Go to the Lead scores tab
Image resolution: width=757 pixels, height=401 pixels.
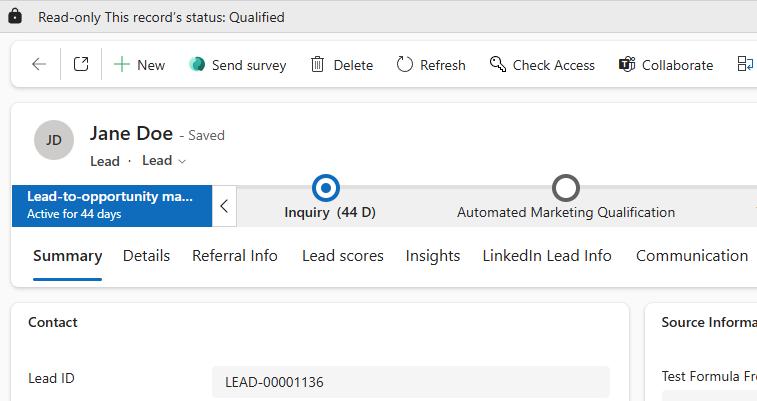coord(343,256)
